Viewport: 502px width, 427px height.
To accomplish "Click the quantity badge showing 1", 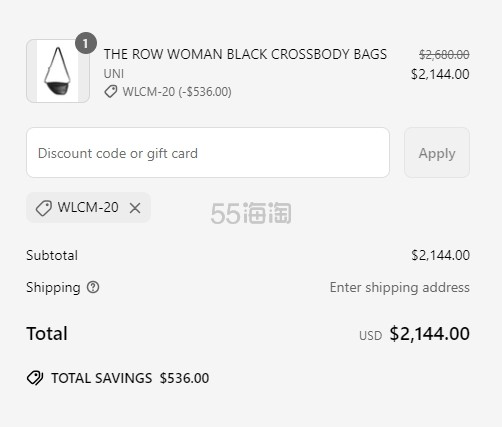I will [86, 43].
